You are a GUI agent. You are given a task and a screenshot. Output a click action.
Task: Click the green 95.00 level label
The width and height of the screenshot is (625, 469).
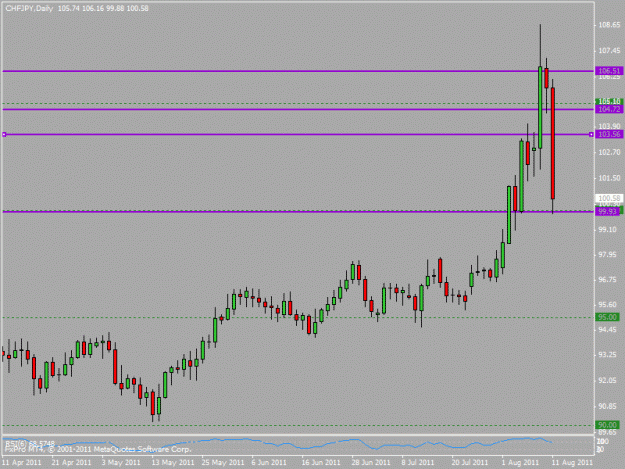pos(608,317)
